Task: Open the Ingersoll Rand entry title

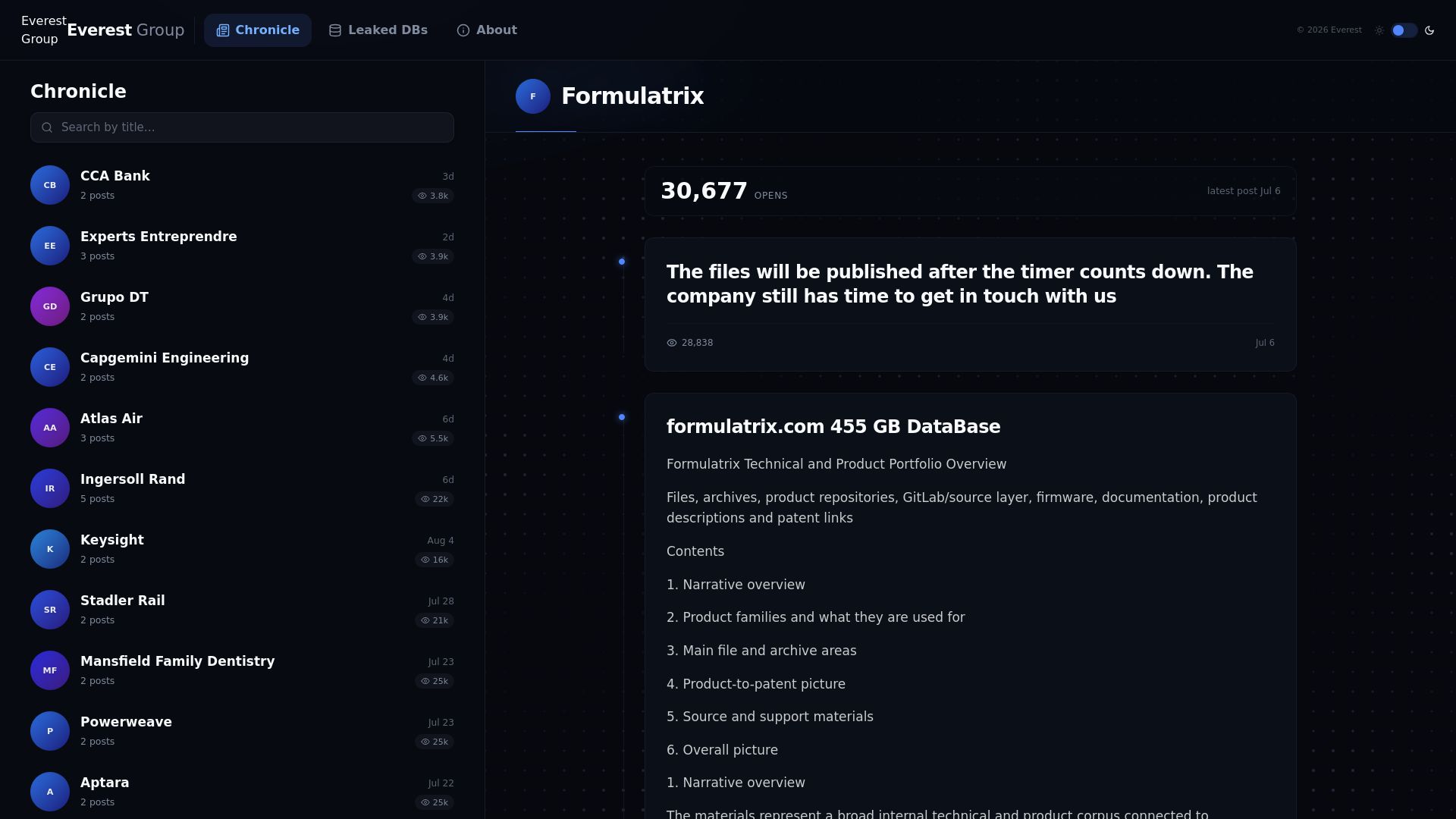Action: [133, 479]
